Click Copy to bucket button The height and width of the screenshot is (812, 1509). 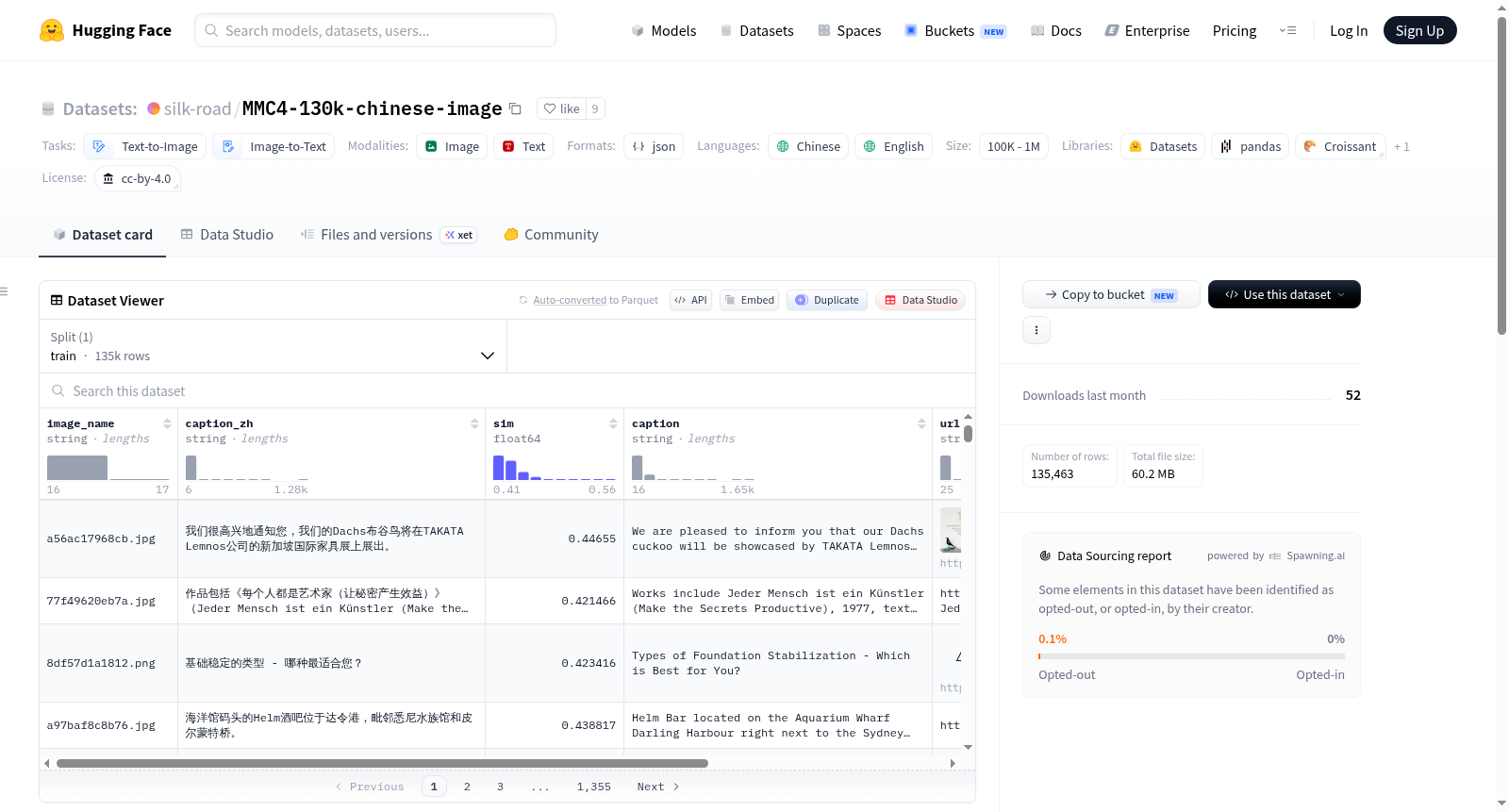click(x=1111, y=294)
